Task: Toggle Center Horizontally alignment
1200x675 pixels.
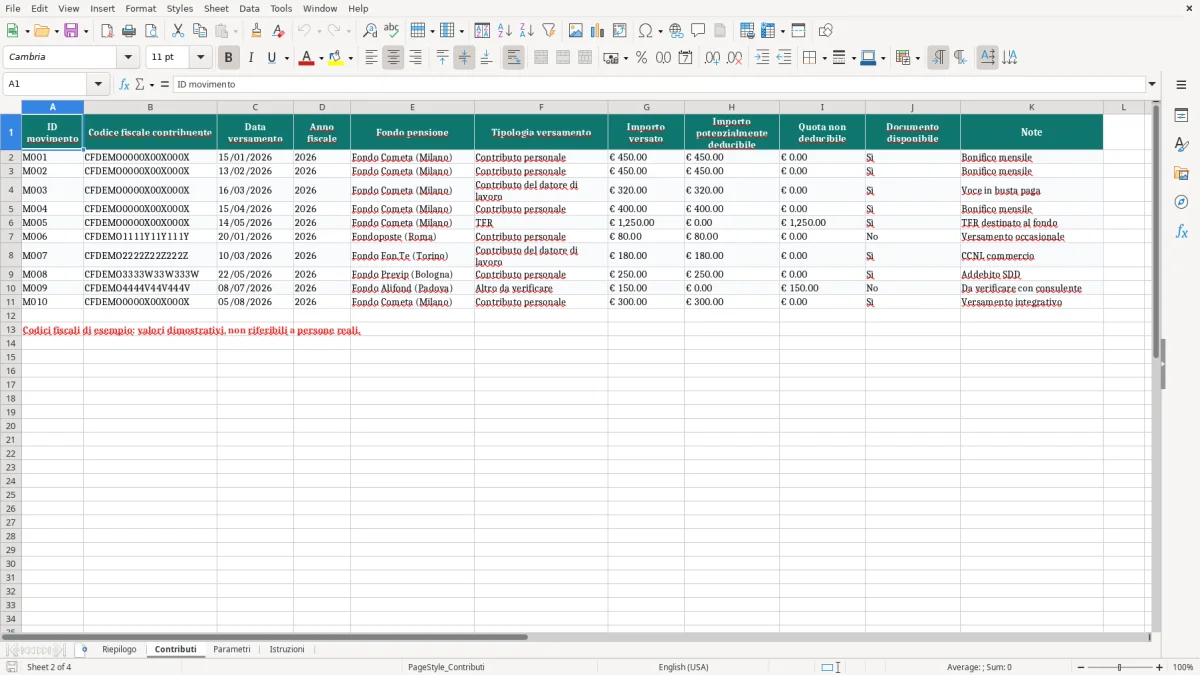Action: 393,58
